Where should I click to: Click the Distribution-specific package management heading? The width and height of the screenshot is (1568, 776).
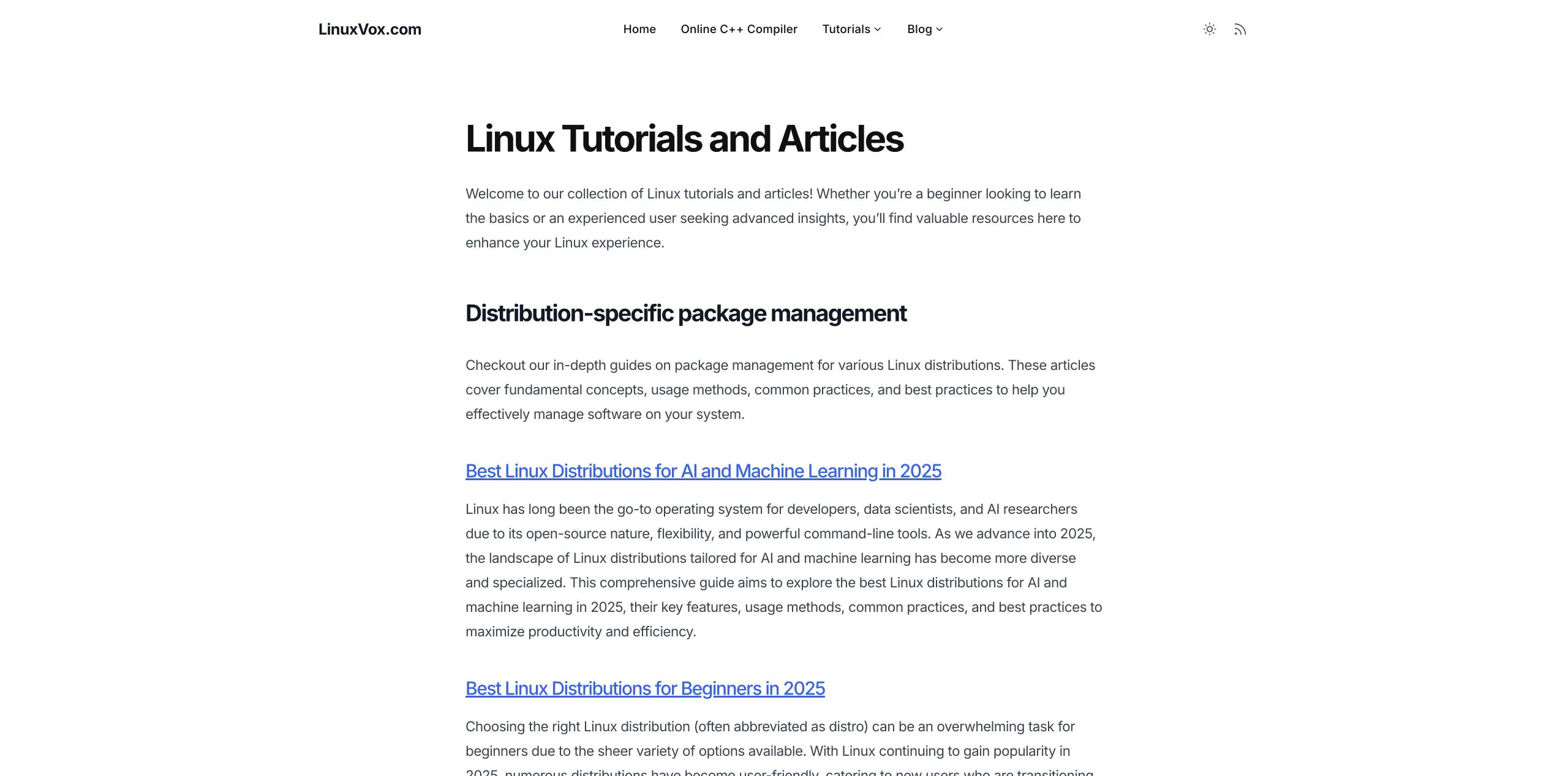(685, 313)
